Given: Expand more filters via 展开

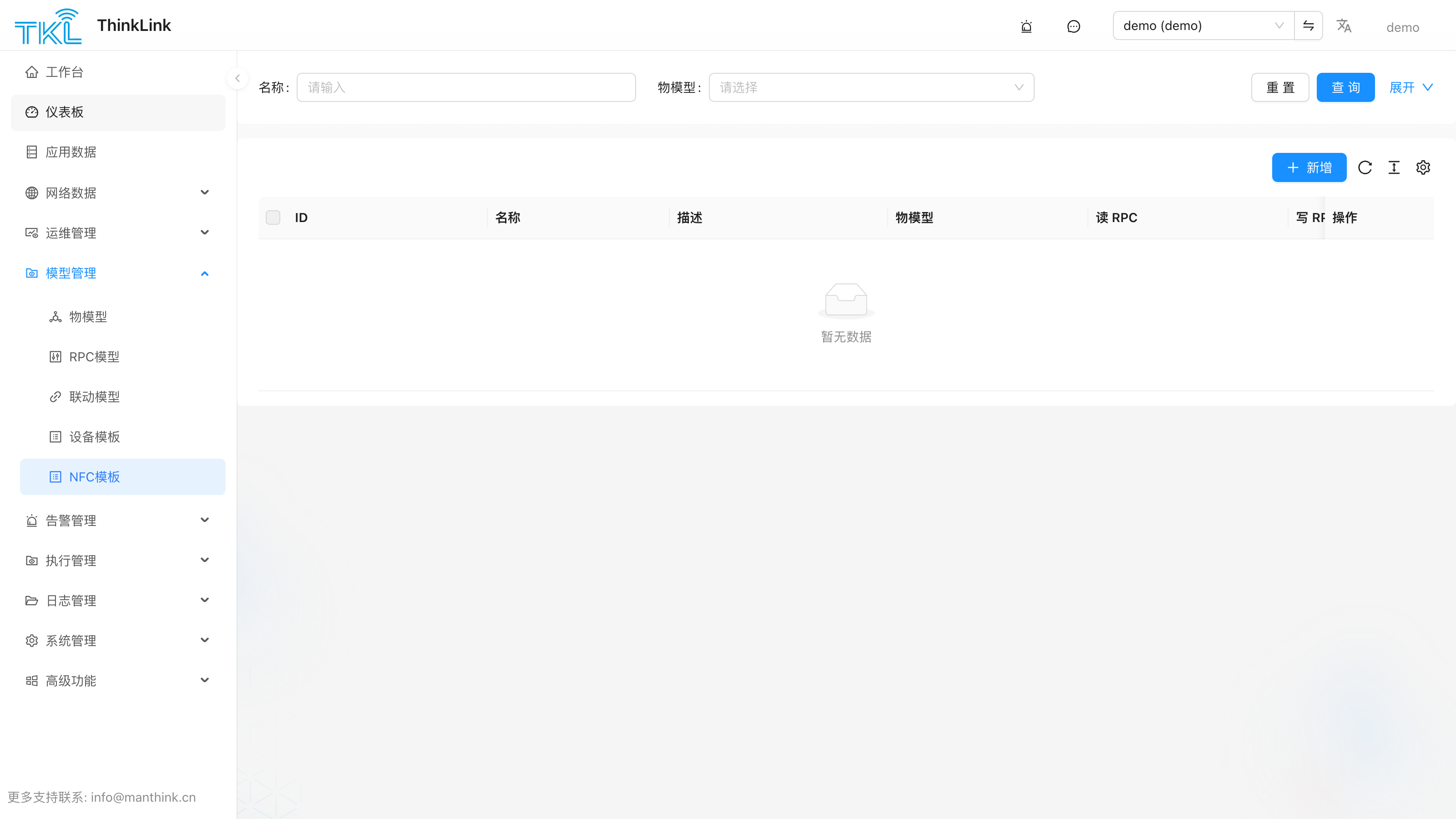Looking at the screenshot, I should (x=1411, y=88).
